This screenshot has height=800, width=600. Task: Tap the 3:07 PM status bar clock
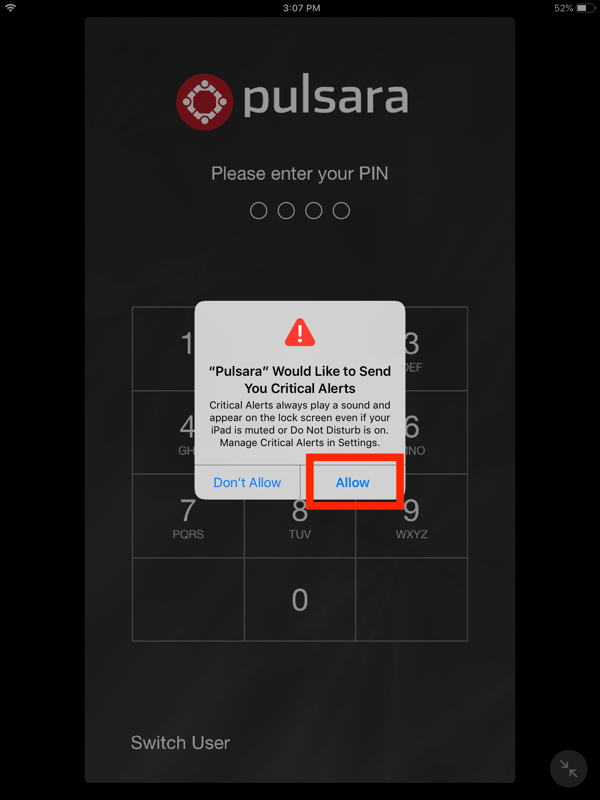click(x=301, y=8)
